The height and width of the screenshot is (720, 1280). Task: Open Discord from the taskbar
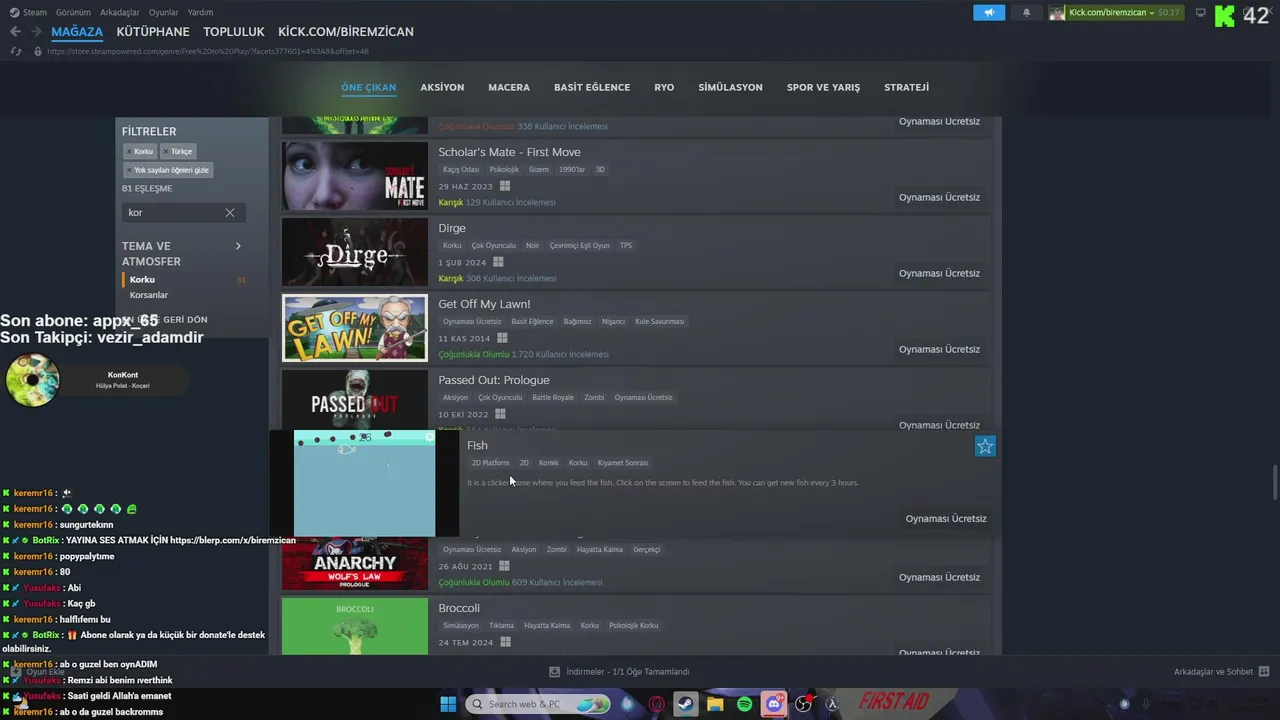(774, 704)
